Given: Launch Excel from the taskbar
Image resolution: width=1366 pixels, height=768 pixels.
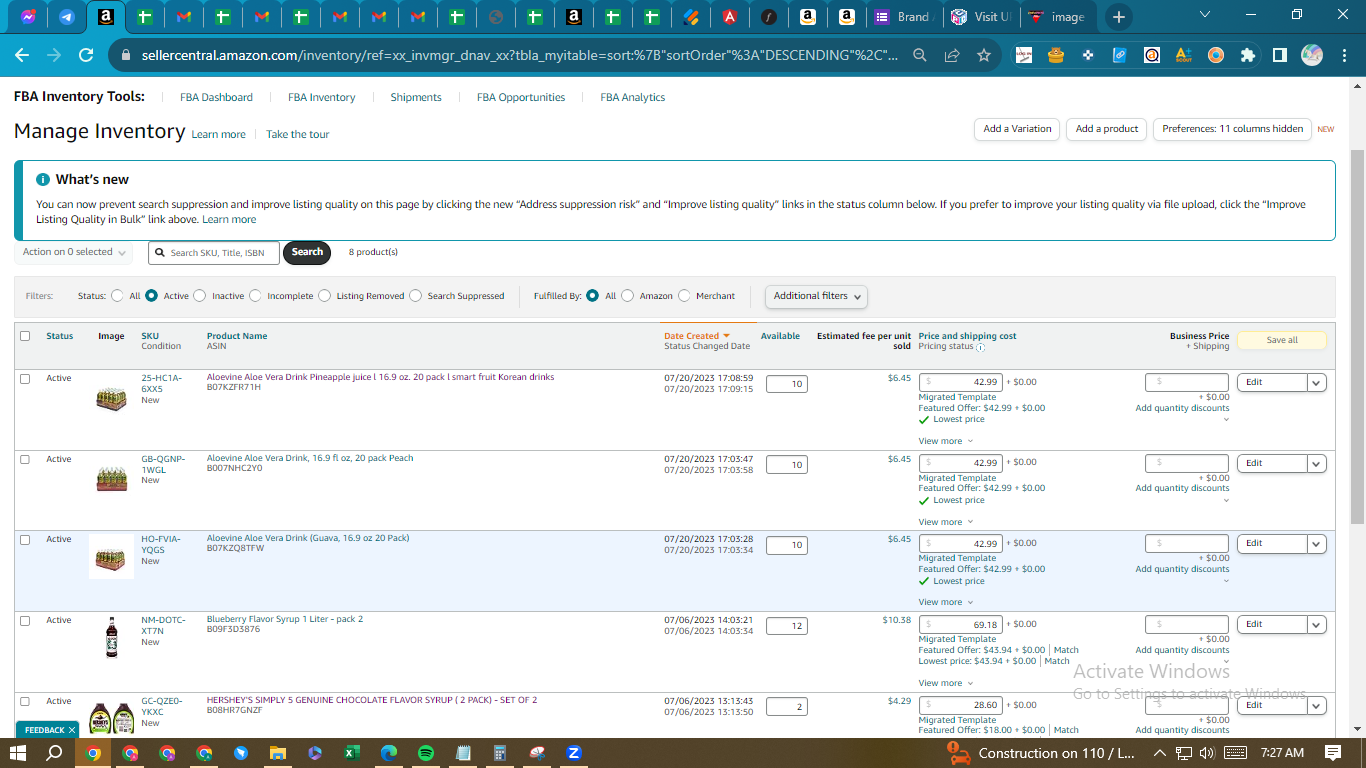Looking at the screenshot, I should pyautogui.click(x=351, y=753).
